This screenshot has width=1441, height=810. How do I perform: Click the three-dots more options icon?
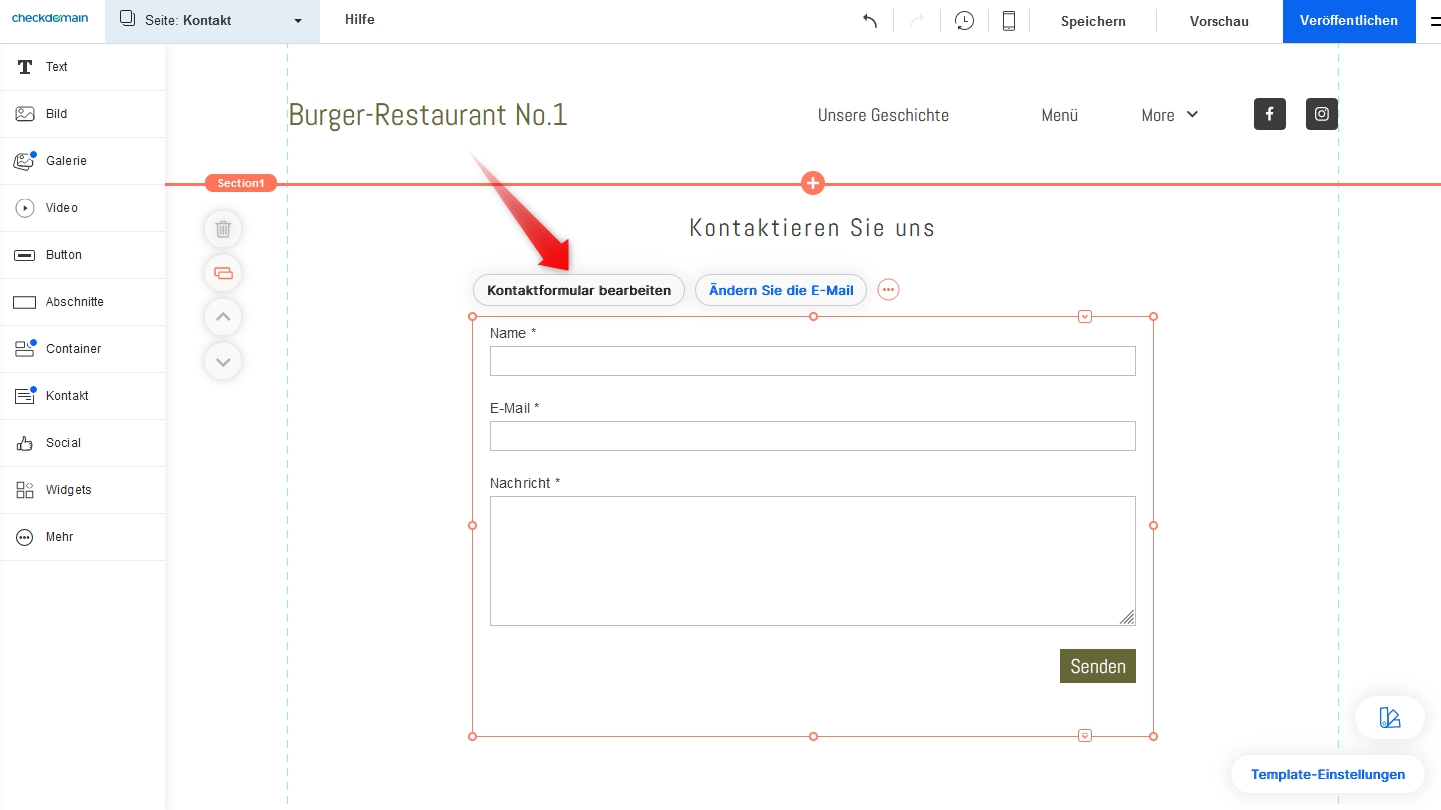tap(888, 290)
